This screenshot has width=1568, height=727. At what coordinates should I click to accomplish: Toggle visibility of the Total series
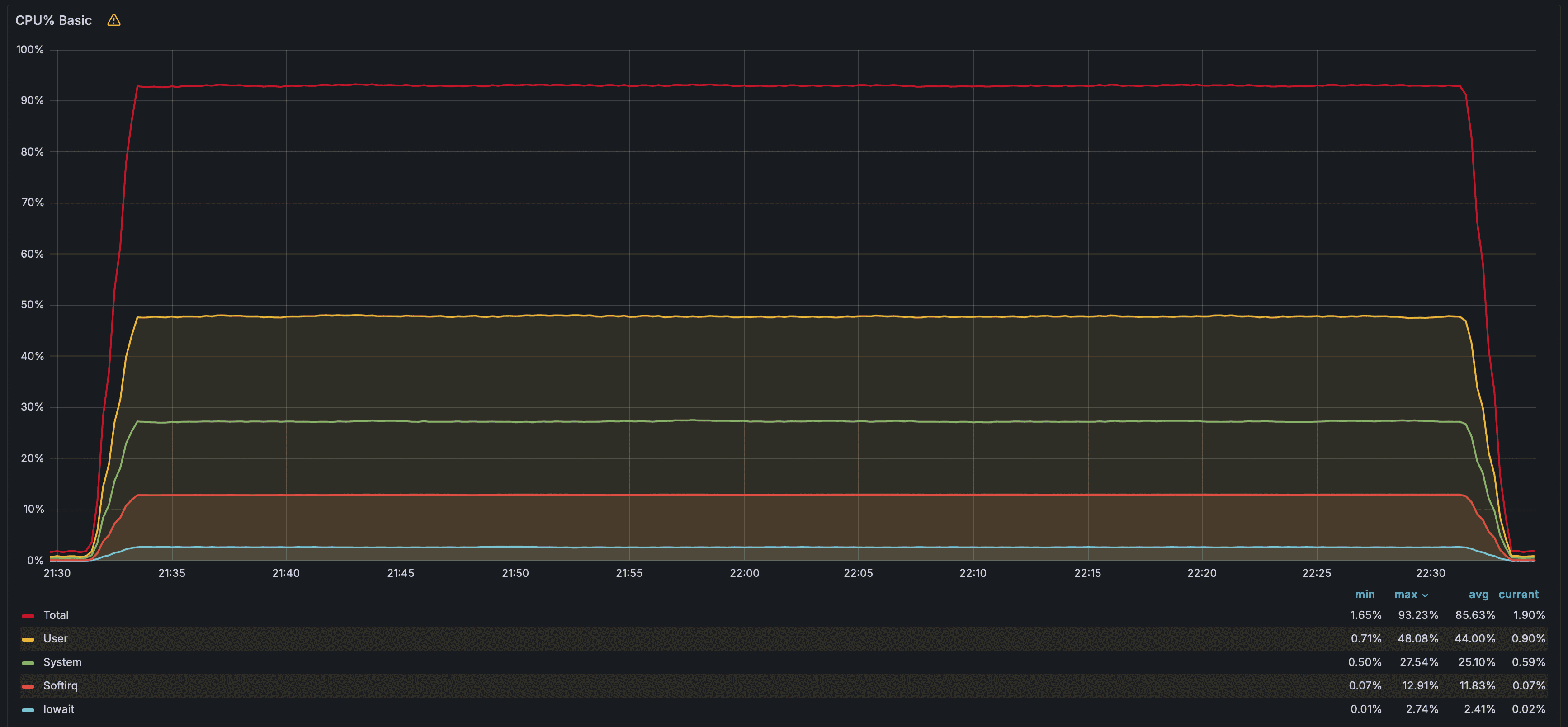pyautogui.click(x=56, y=615)
